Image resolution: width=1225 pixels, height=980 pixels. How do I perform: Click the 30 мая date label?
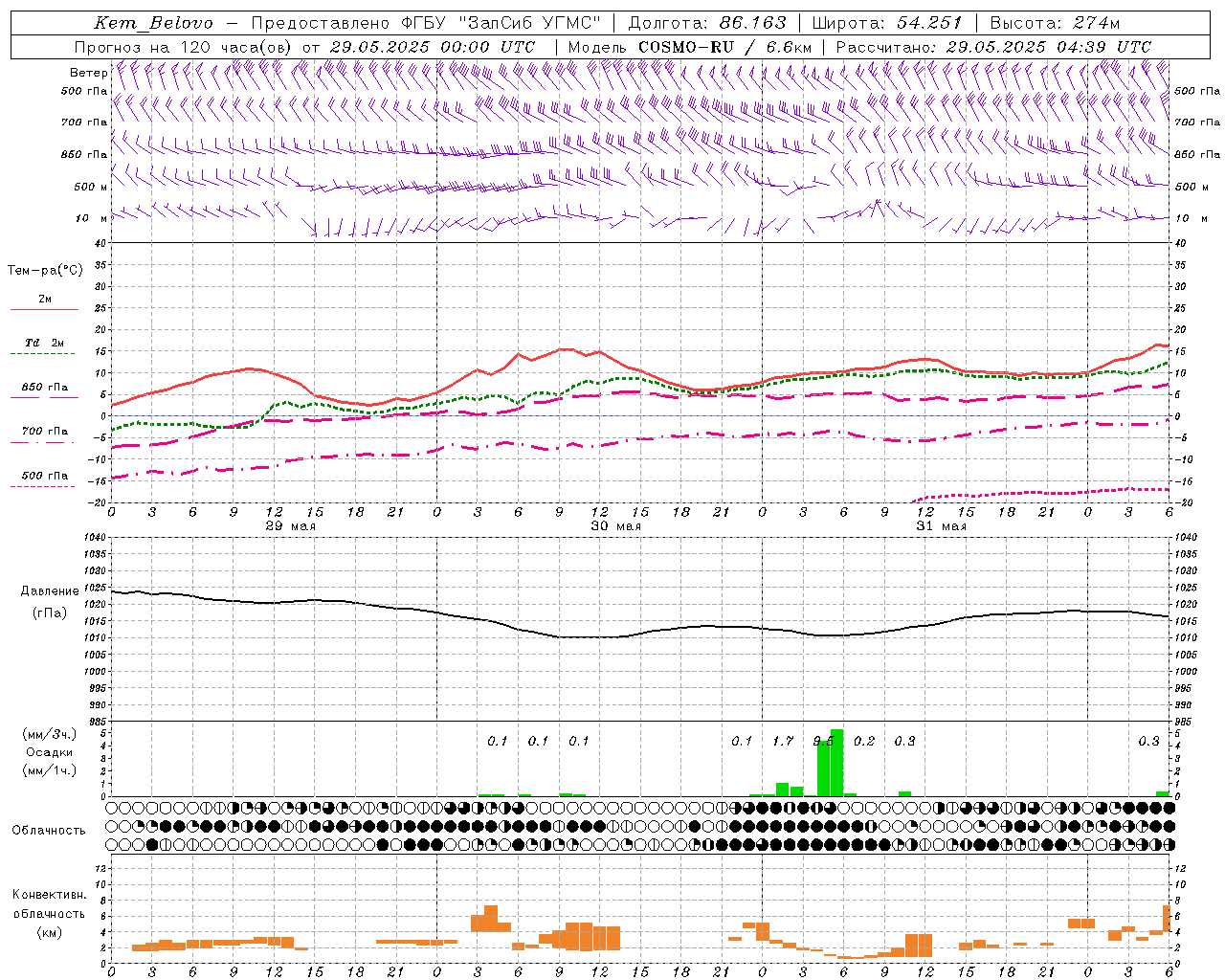point(615,526)
